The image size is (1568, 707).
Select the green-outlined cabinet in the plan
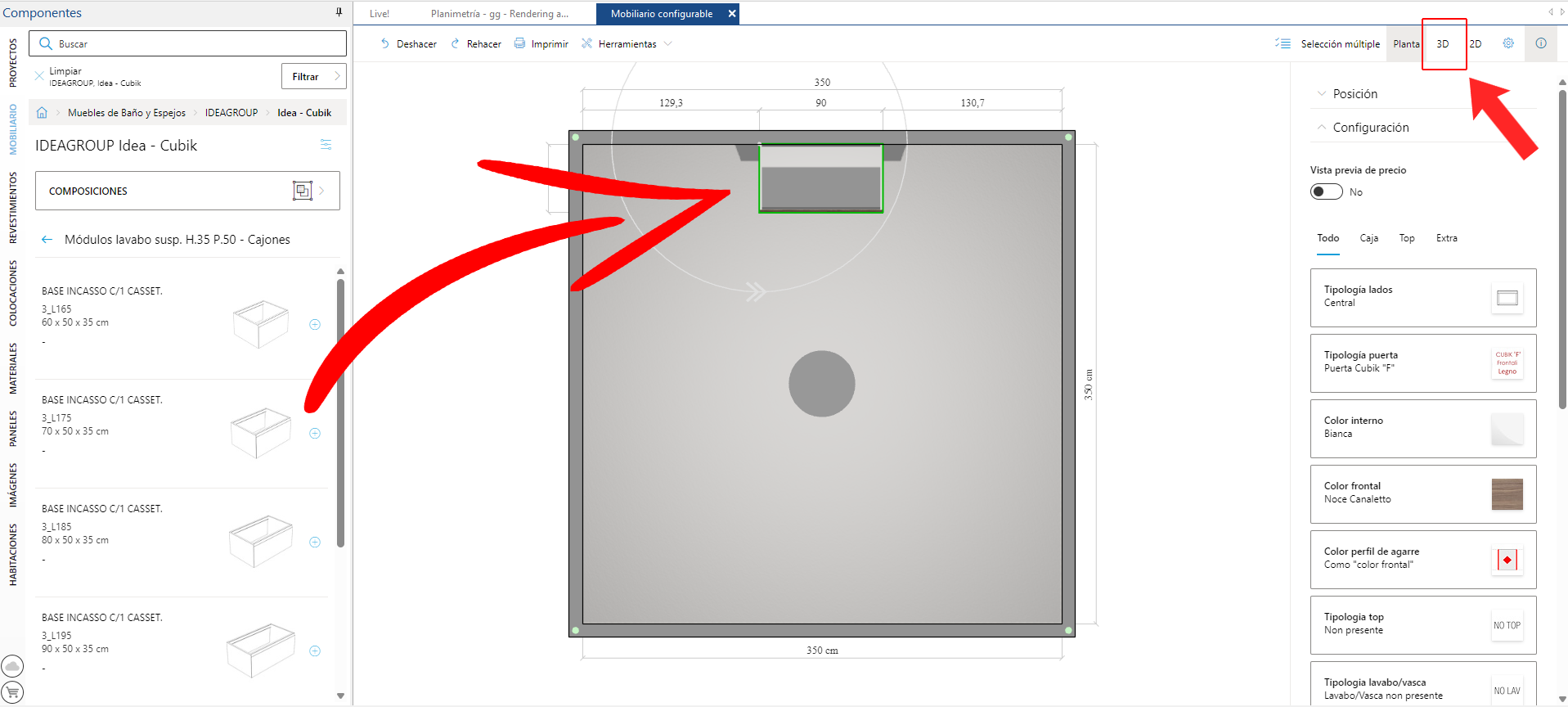(x=821, y=178)
